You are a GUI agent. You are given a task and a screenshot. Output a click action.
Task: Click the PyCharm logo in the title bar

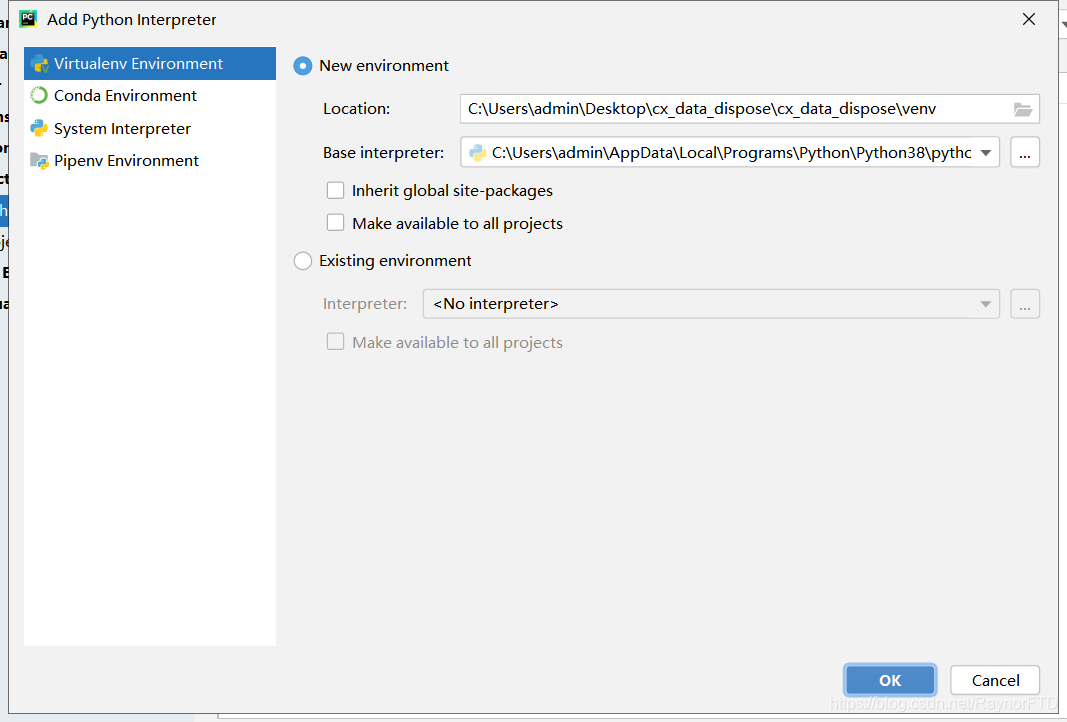click(28, 19)
